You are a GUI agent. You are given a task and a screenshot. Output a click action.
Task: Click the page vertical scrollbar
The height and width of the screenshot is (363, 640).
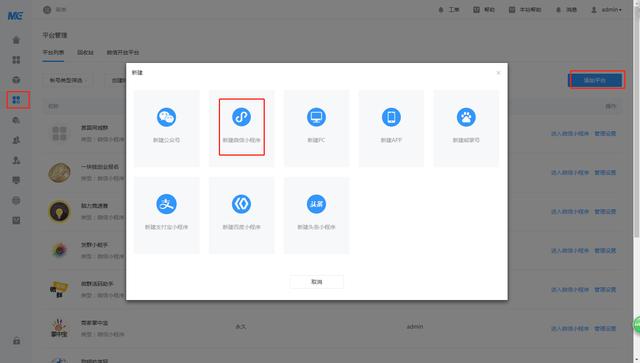tap(636, 122)
